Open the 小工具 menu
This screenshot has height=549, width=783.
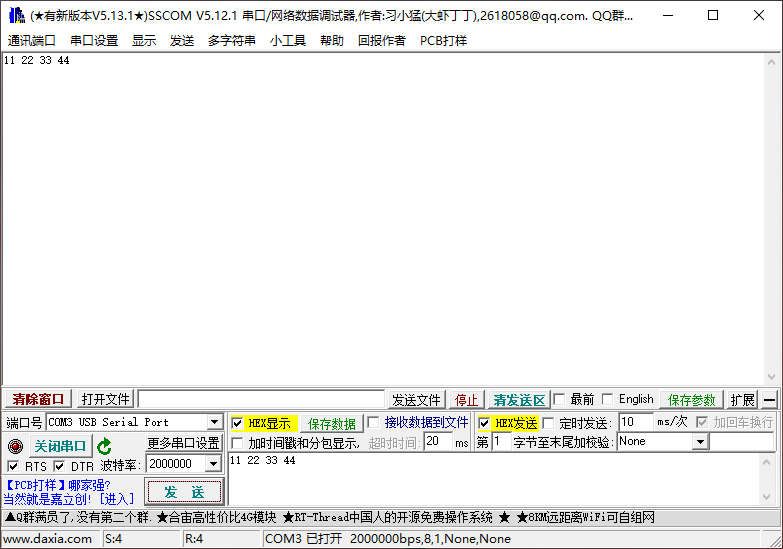click(x=287, y=41)
